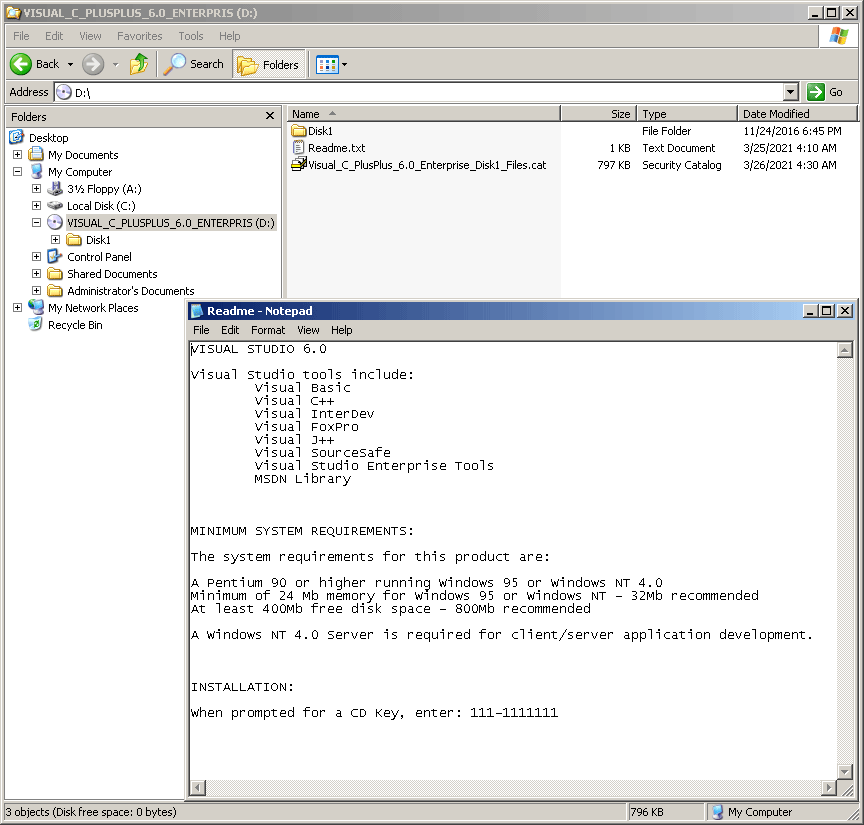This screenshot has height=825, width=864.
Task: Expand the 3½ Floppy (A:) node
Action: 36,188
